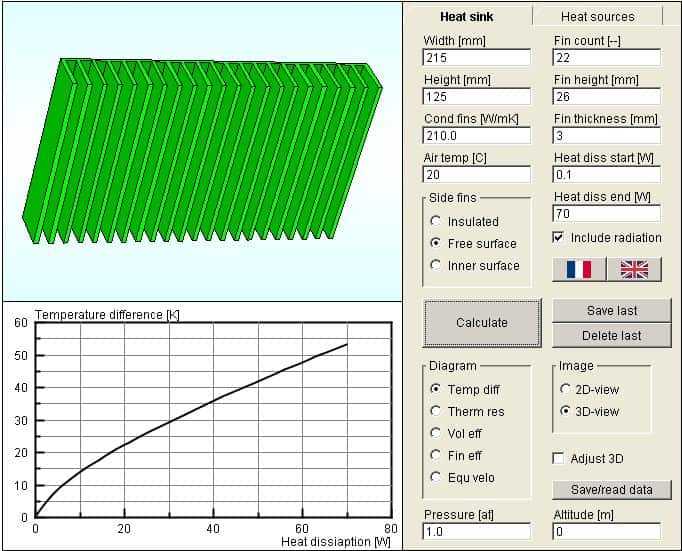This screenshot has width=682, height=551.
Task: Focus the Altitude [m] input field
Action: (x=607, y=531)
